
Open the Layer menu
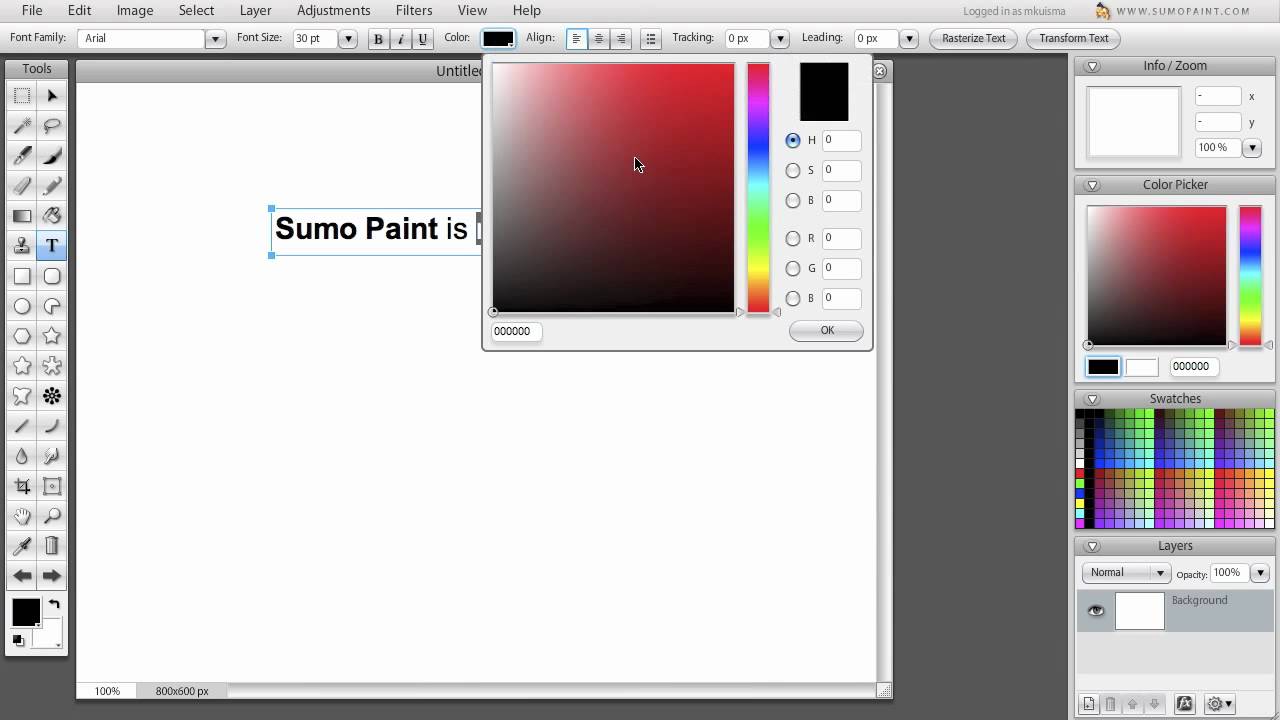pos(256,10)
